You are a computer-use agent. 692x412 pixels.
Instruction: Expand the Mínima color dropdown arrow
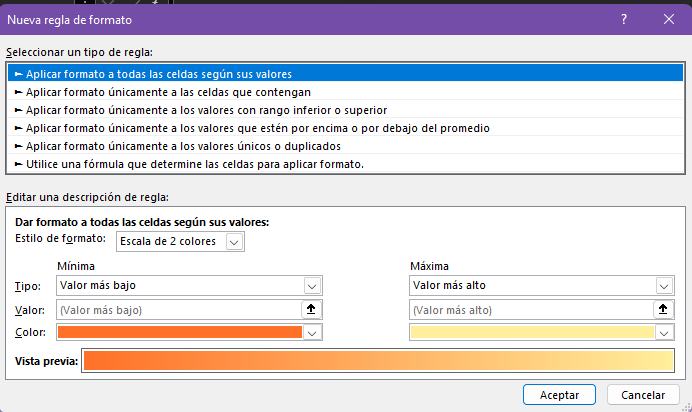[312, 333]
